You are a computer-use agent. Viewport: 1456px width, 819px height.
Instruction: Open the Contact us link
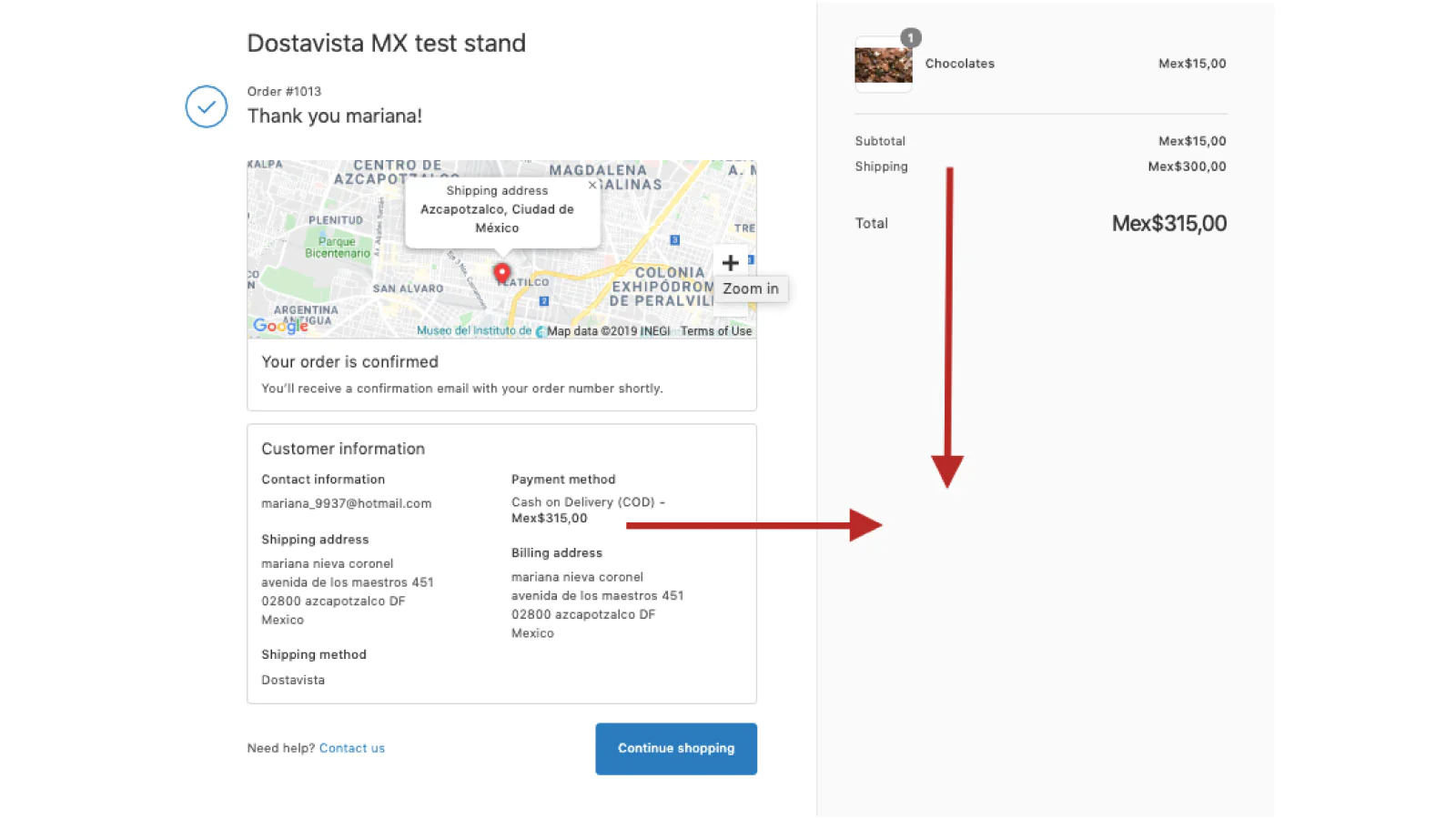[352, 748]
